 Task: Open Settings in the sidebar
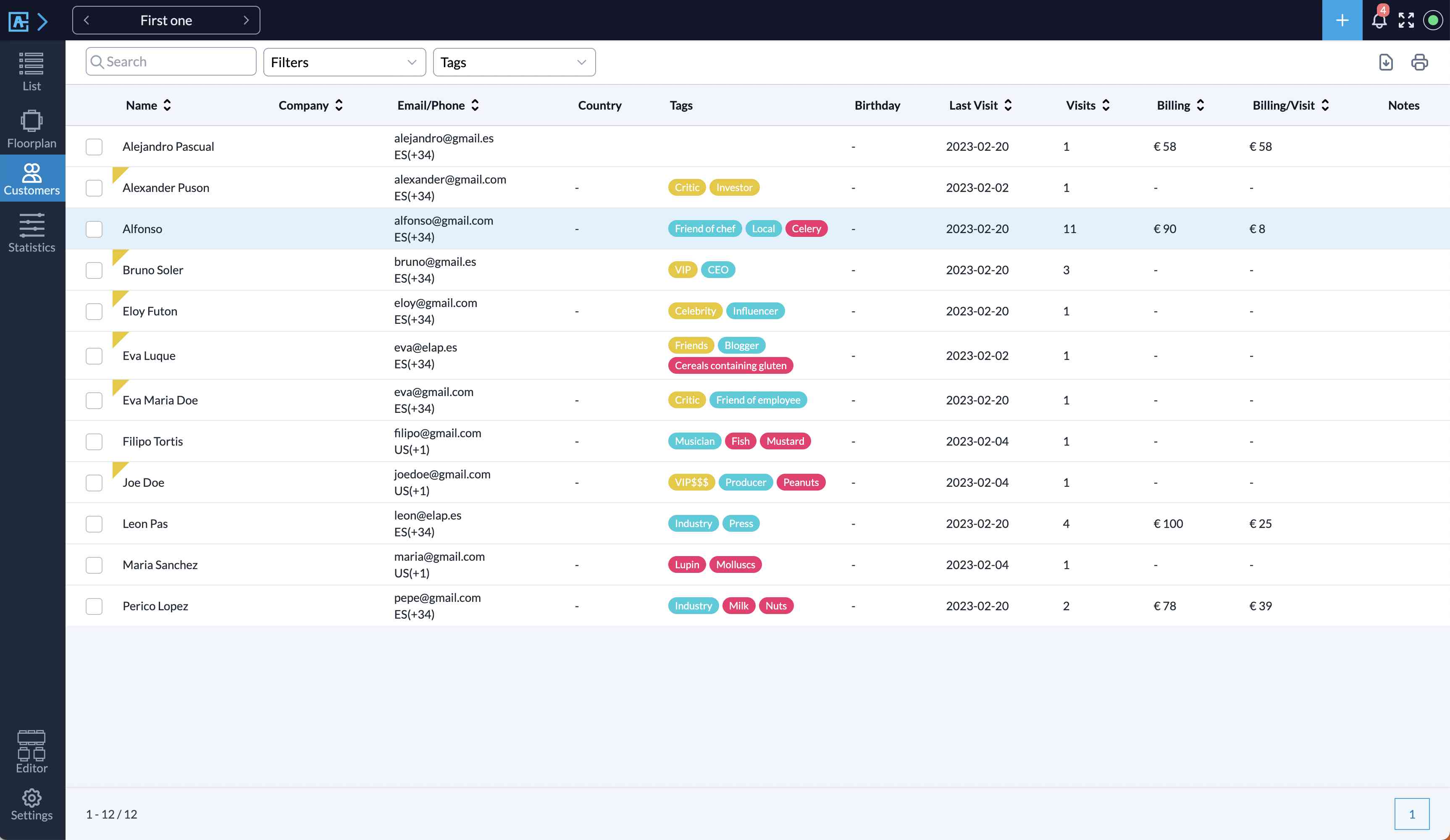pos(32,805)
